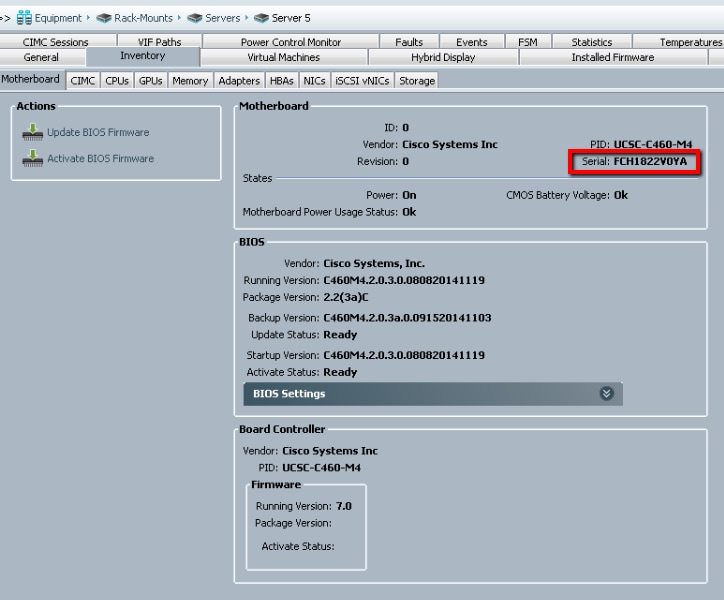Open the Power Control Monitor tab
The height and width of the screenshot is (600, 724).
pos(291,42)
